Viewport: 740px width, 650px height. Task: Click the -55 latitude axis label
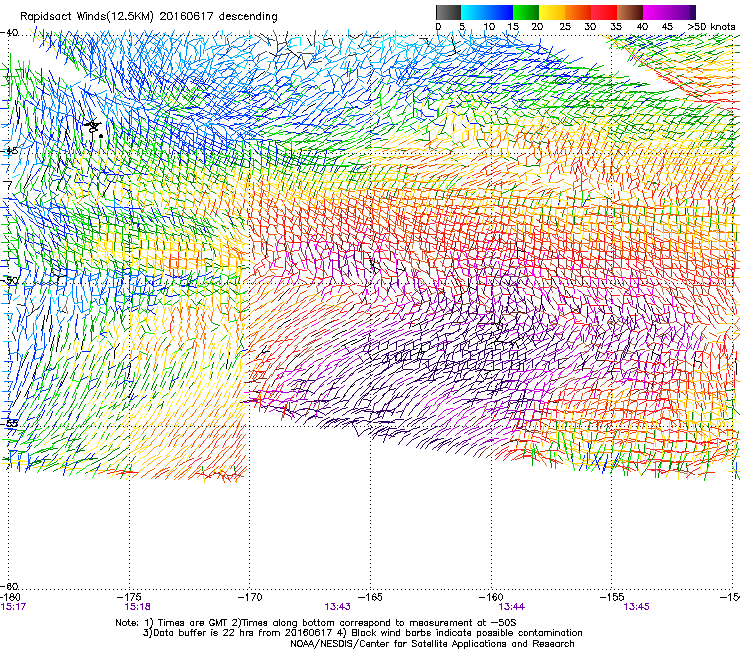coord(9,423)
